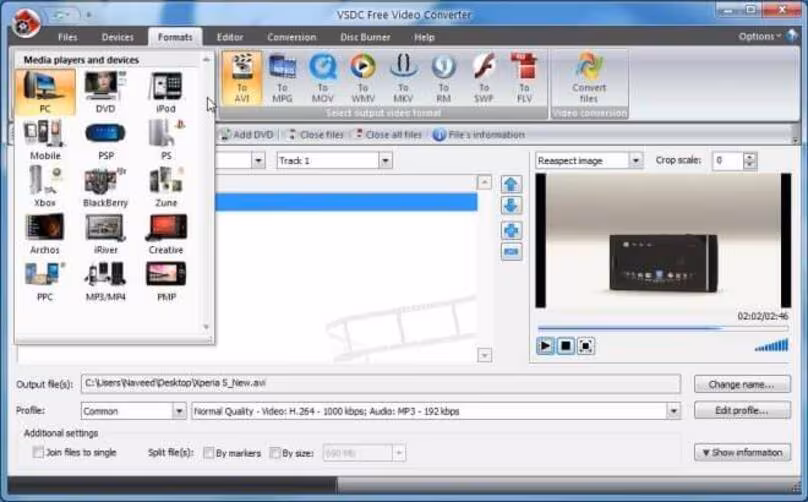Pick the Mobile device icon

[x=45, y=139]
